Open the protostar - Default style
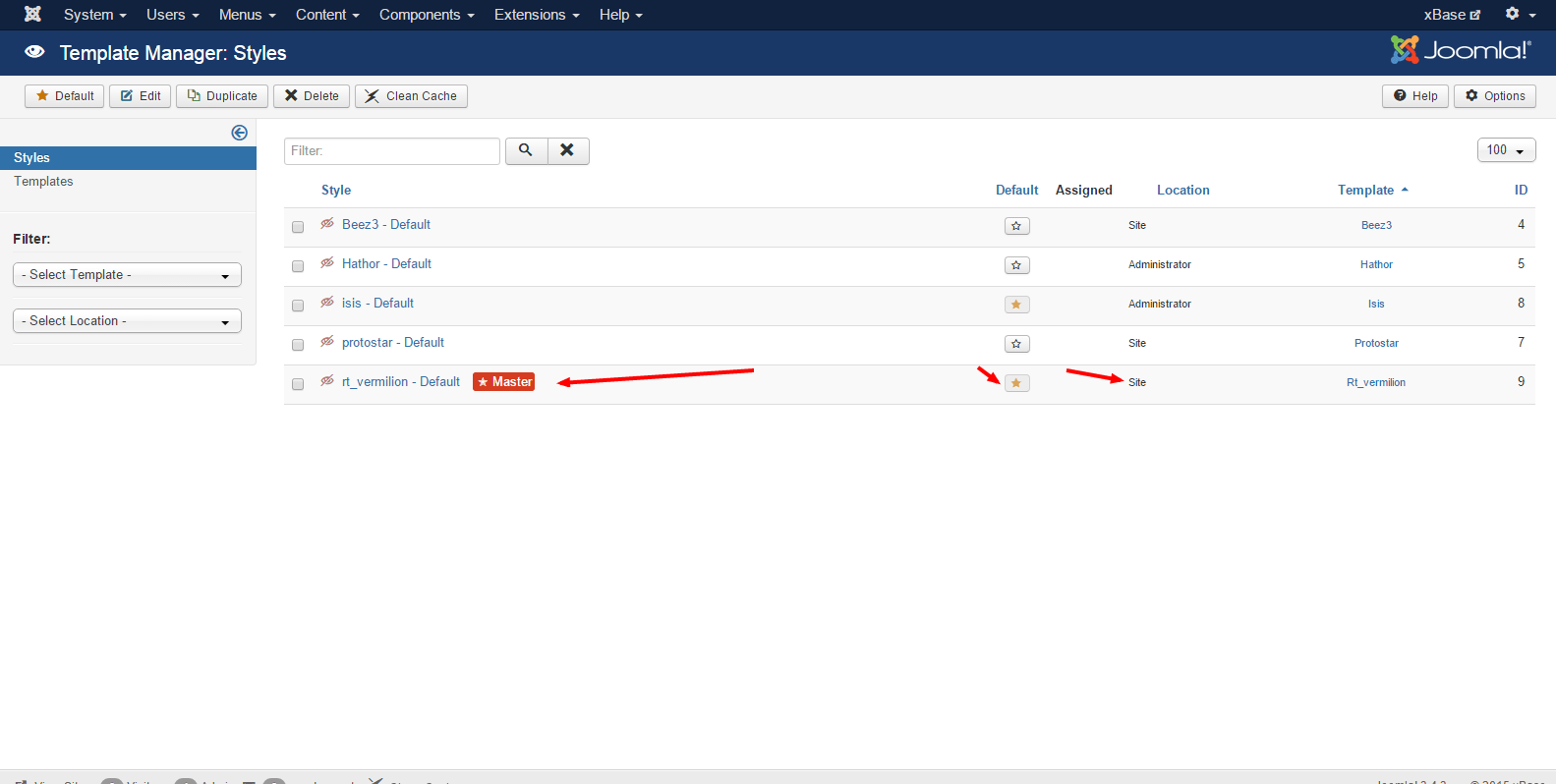The height and width of the screenshot is (784, 1556). point(393,343)
